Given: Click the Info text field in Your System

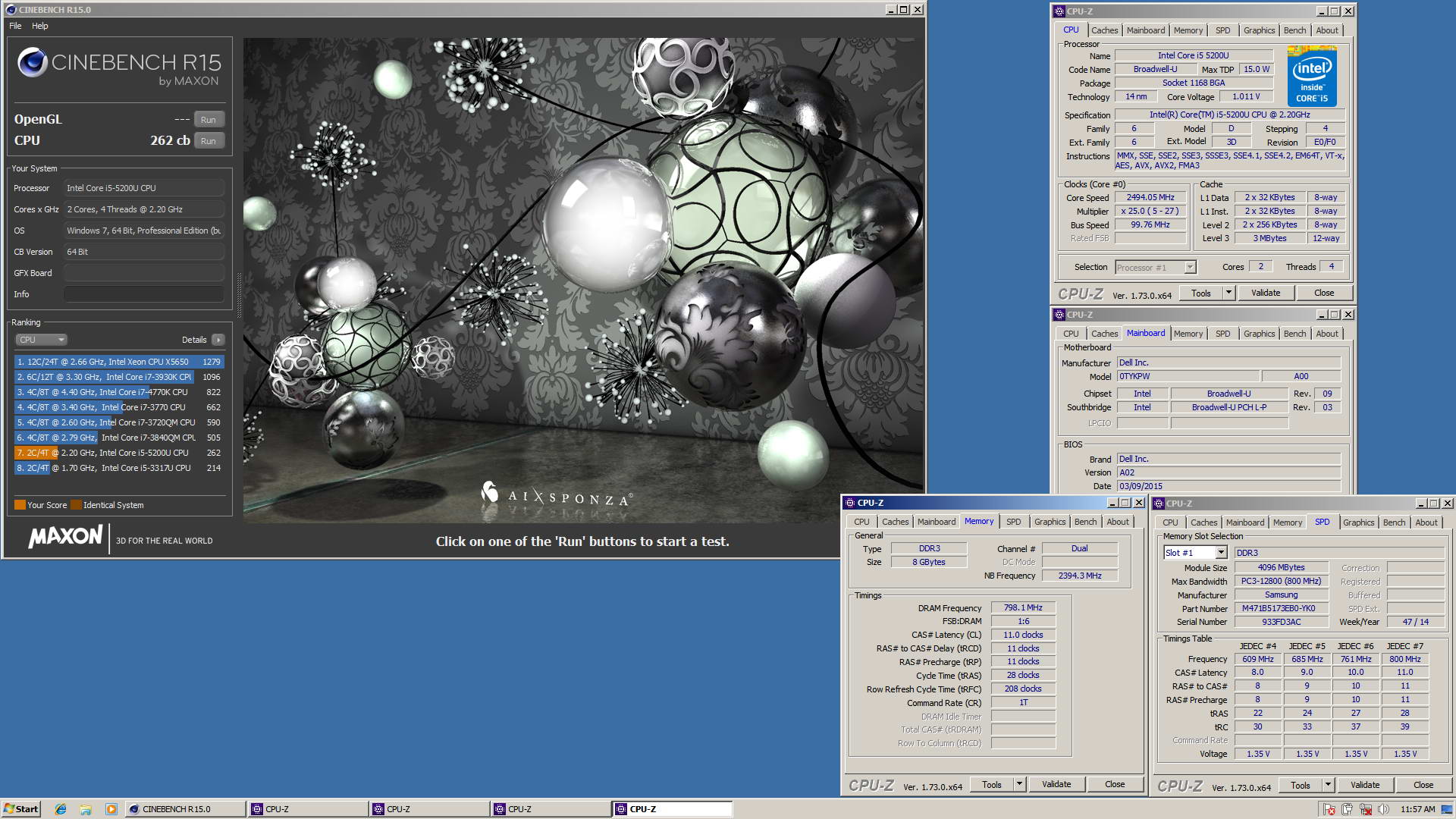Looking at the screenshot, I should click(x=143, y=294).
